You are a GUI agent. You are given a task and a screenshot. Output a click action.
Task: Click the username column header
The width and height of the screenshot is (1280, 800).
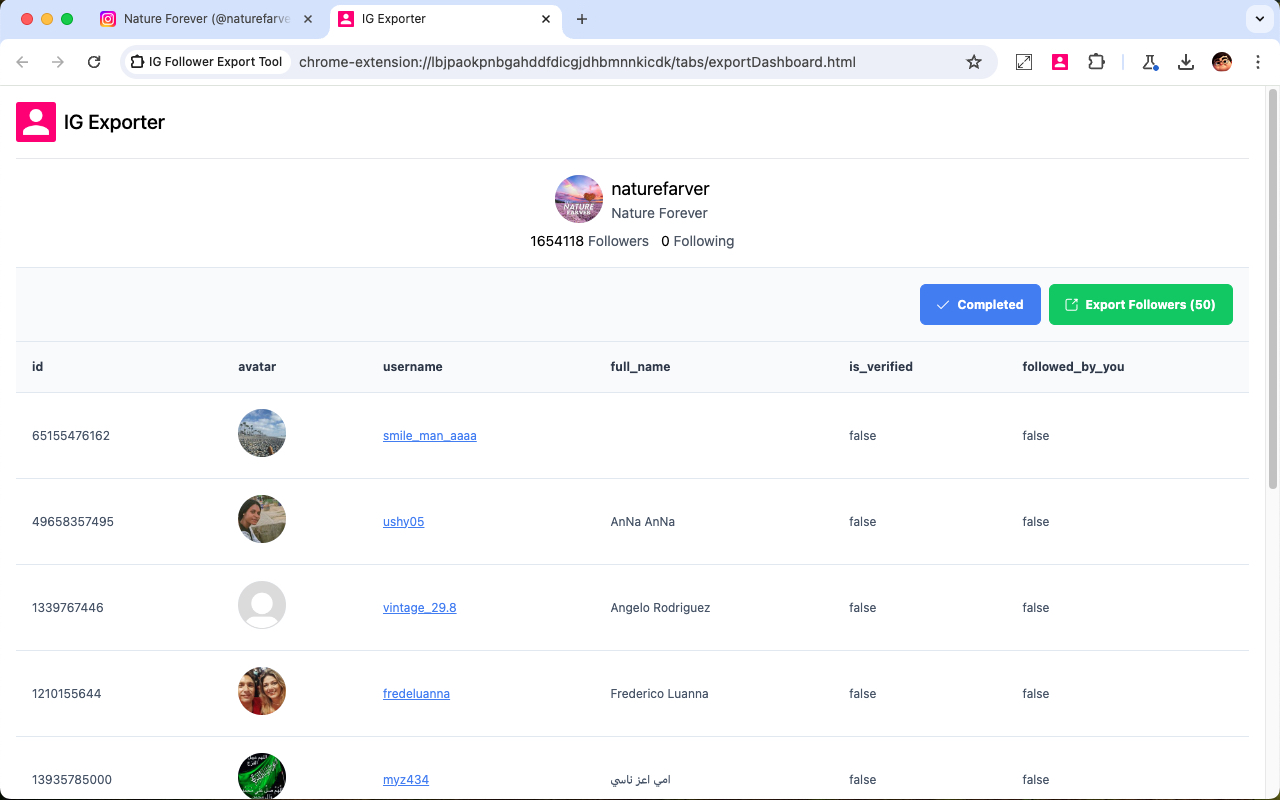pyautogui.click(x=413, y=367)
